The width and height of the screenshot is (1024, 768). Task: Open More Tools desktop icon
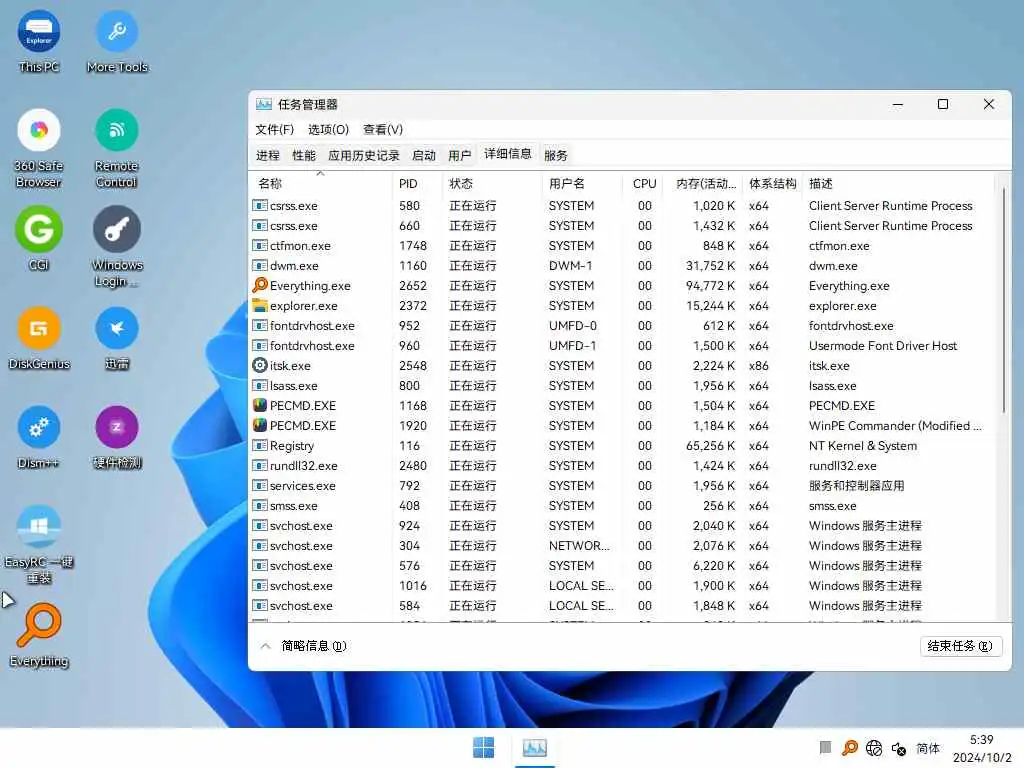coord(117,42)
